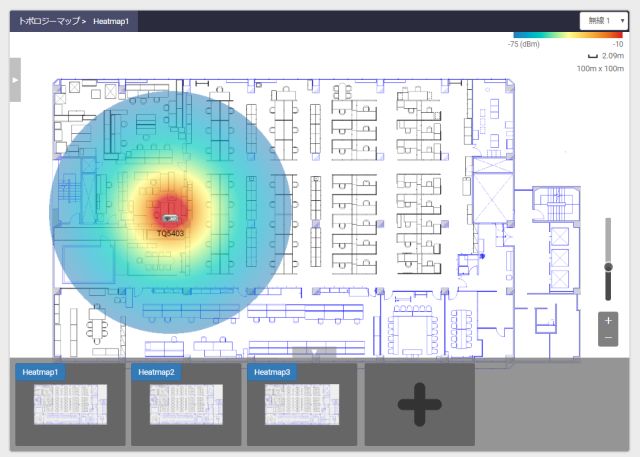Zoom in with the plus button
The image size is (640, 457).
[608, 321]
